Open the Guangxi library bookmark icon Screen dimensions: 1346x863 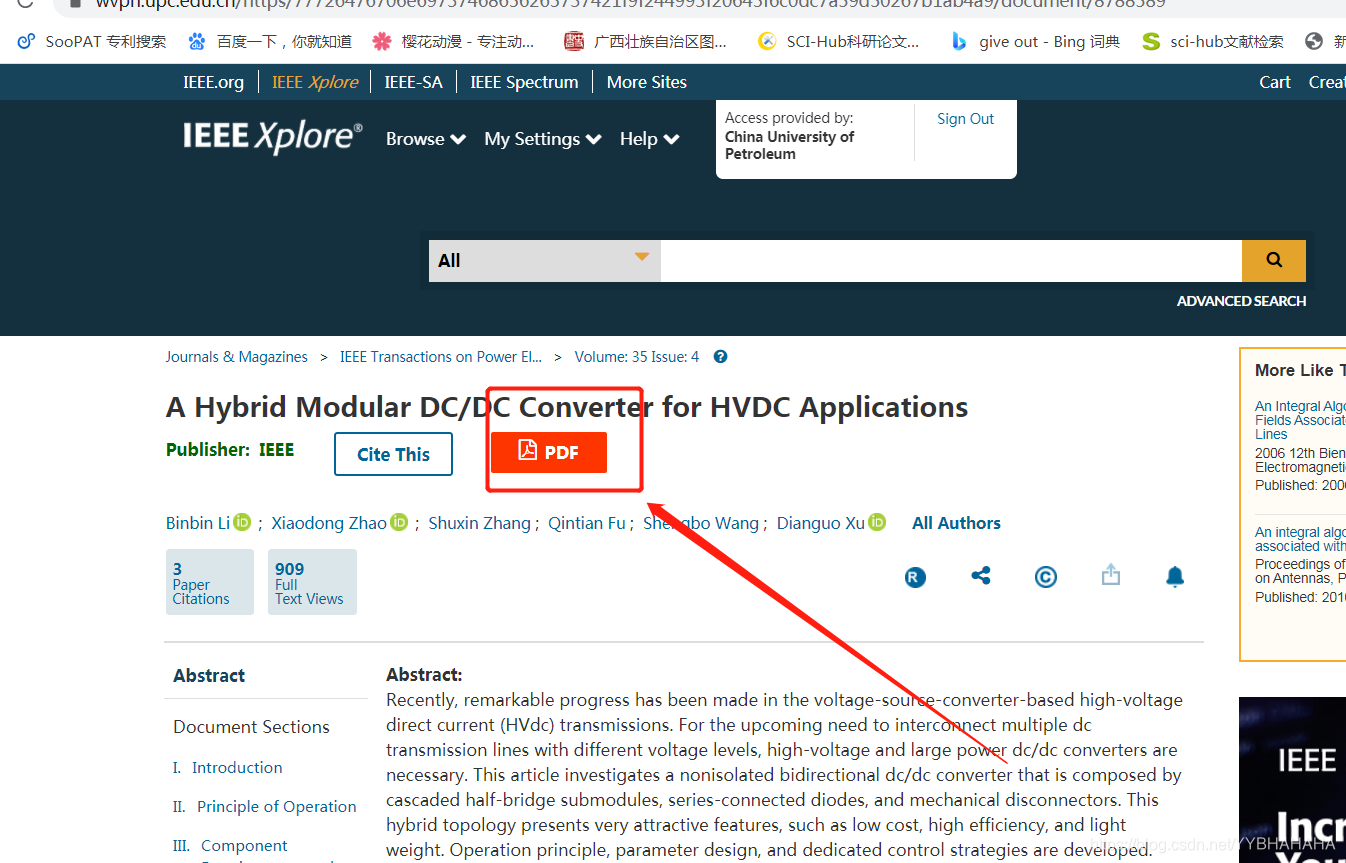tap(573, 41)
